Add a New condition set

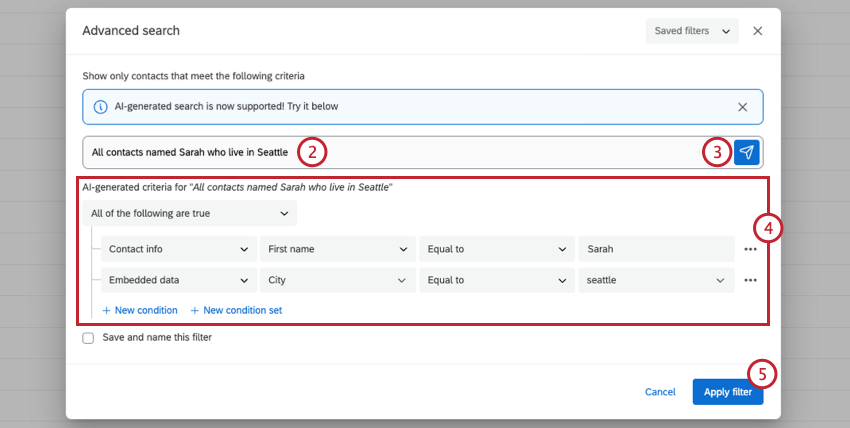pyautogui.click(x=236, y=310)
